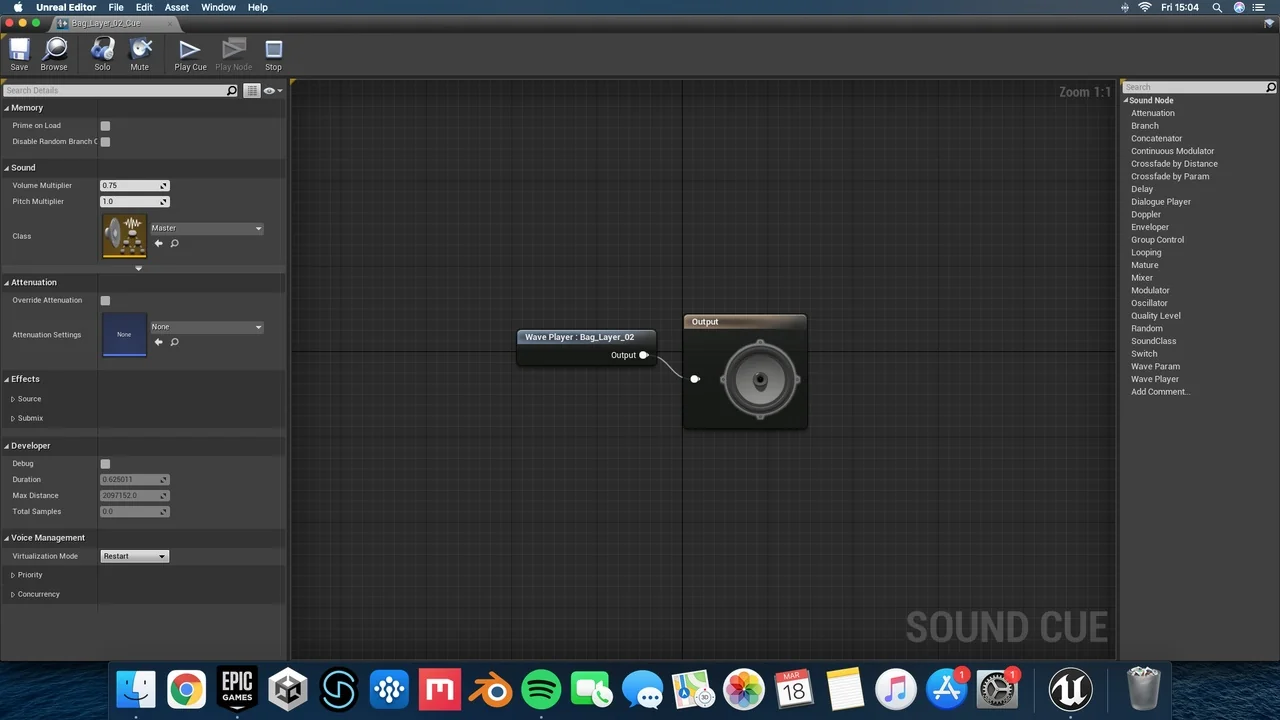Open the sound class browse magnifier icon
Viewport: 1280px width, 720px height.
(174, 243)
